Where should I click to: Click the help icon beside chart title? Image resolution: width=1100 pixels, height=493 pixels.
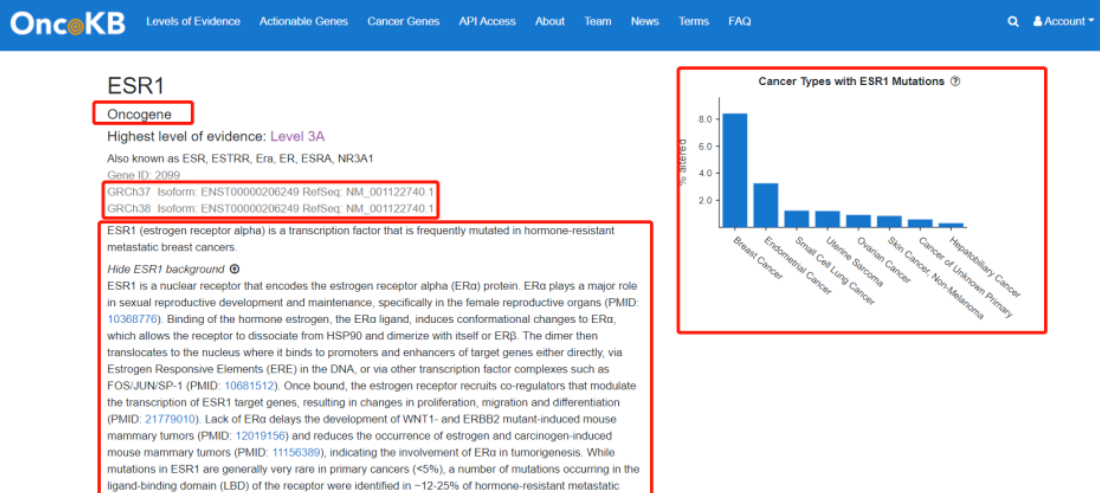(x=955, y=82)
